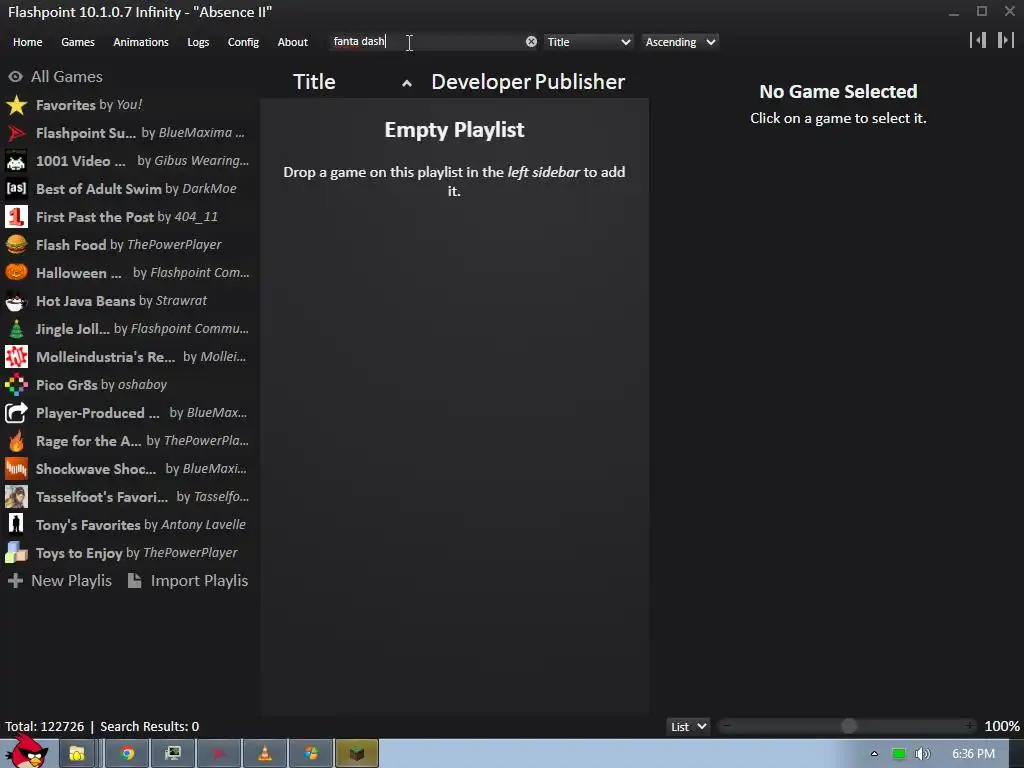Click the 1001 Video playlist invader icon
Screen dimensions: 1024x768
16,161
